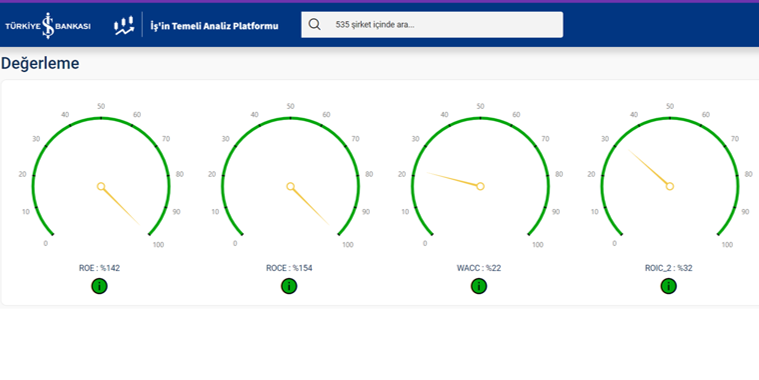
Task: Focus the company search input field
Action: click(432, 24)
